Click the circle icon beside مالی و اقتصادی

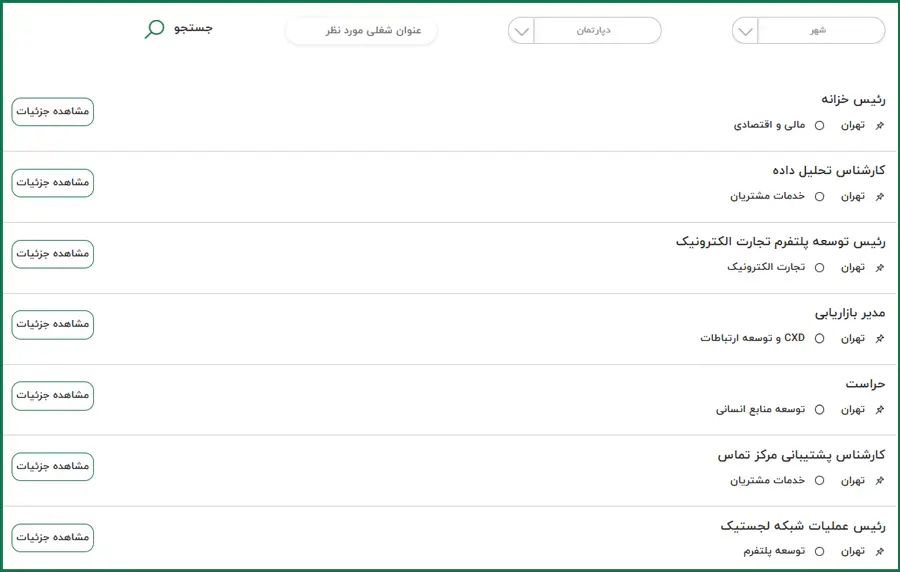pos(820,126)
